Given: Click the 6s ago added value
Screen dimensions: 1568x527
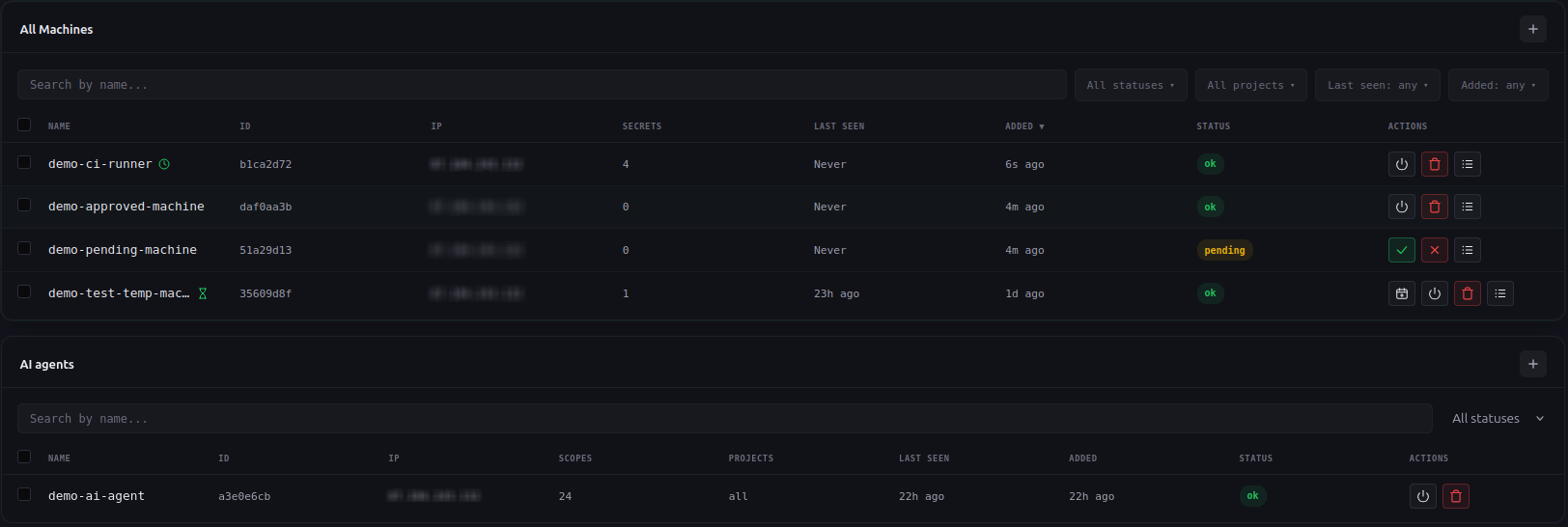Looking at the screenshot, I should [x=1024, y=164].
